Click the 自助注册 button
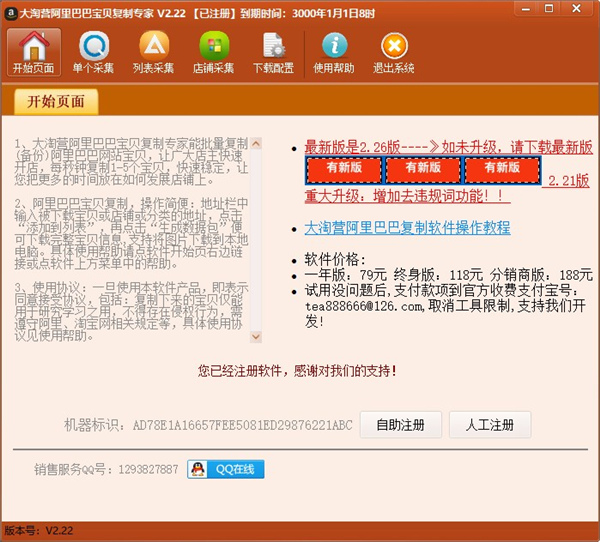The width and height of the screenshot is (600, 542). (x=401, y=425)
